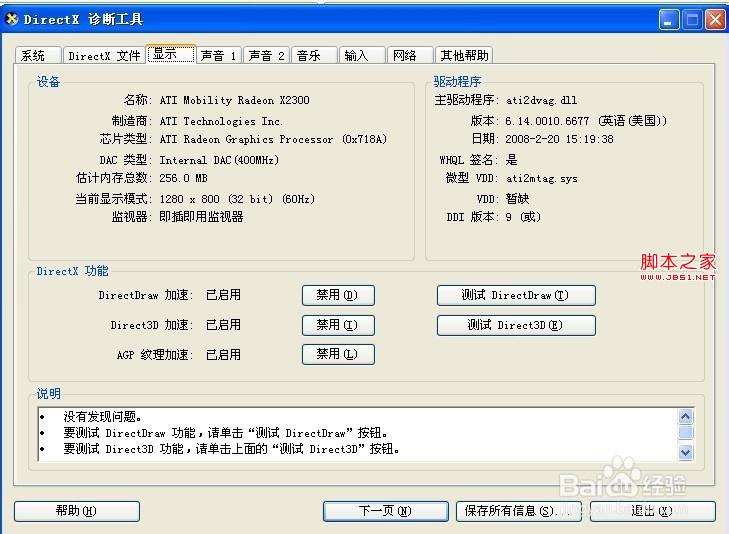Click the maximize button in title bar

pyautogui.click(x=692, y=20)
